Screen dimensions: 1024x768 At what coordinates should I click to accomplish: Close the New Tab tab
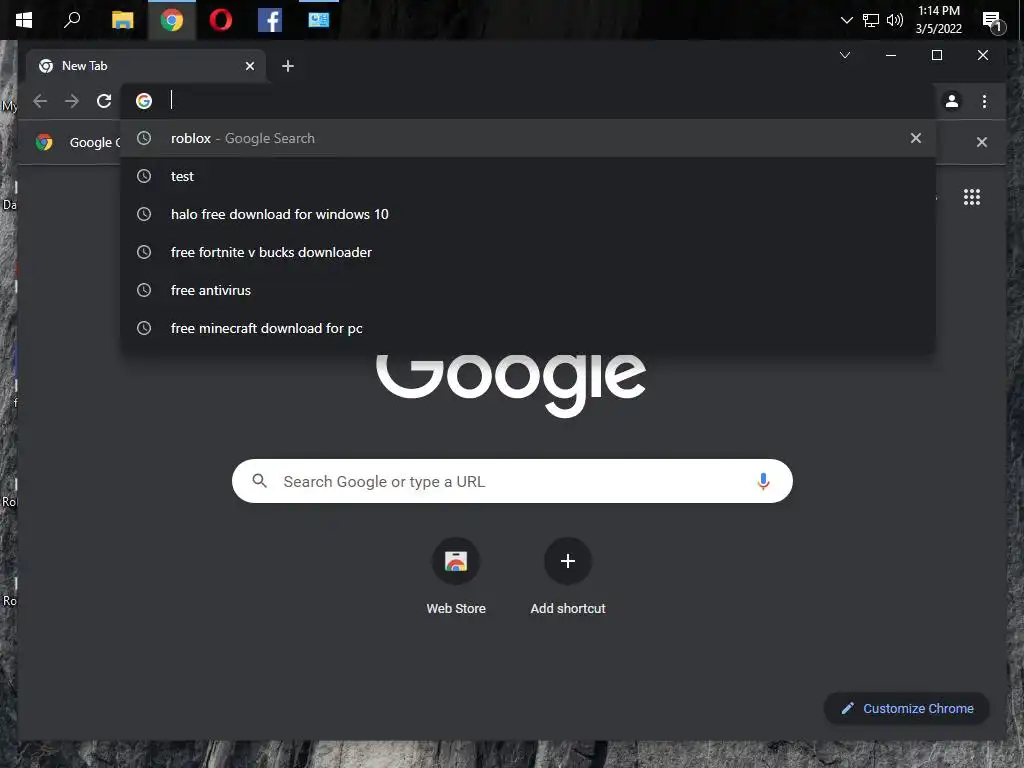coord(249,66)
